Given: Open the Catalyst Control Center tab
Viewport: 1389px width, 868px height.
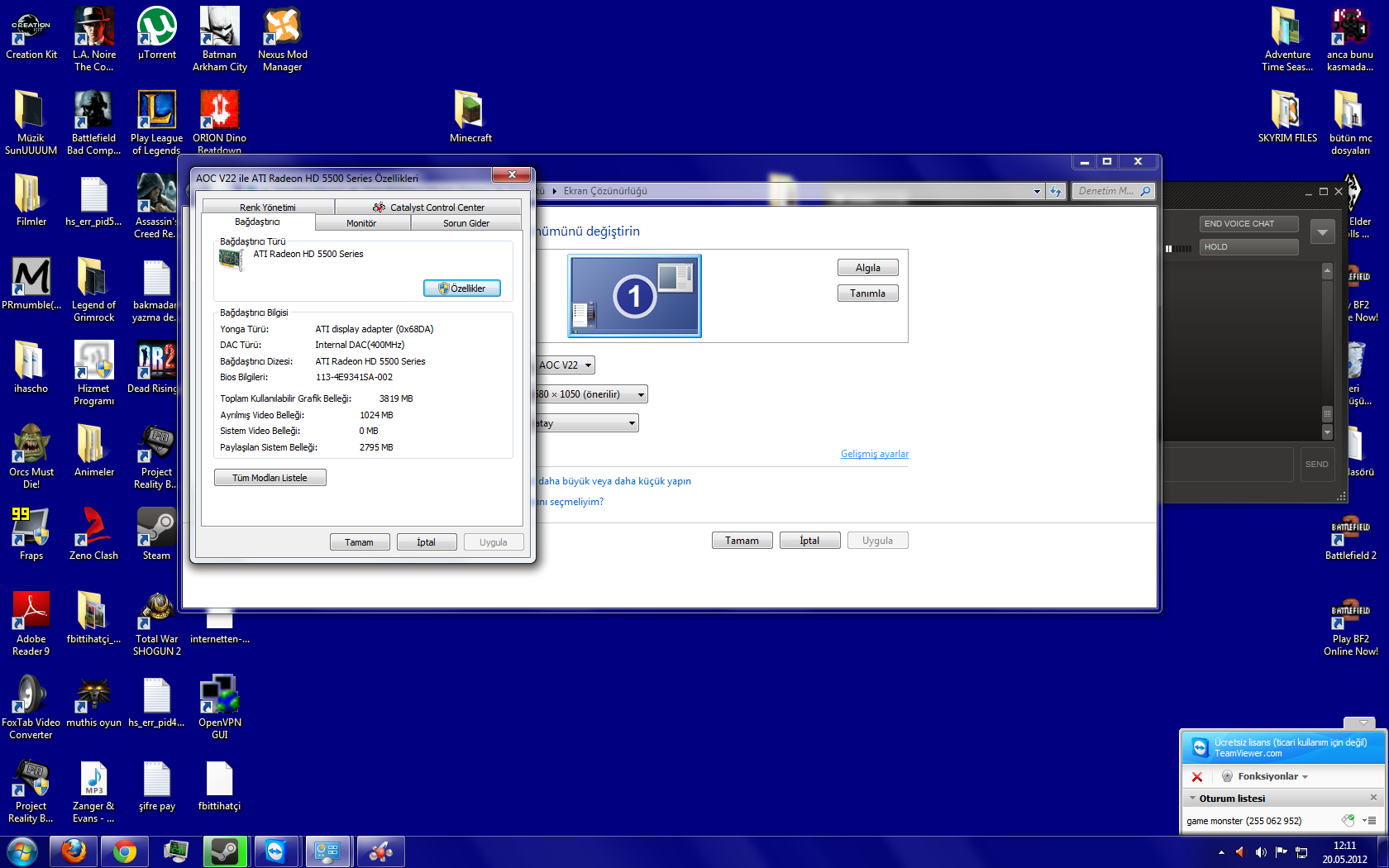Looking at the screenshot, I should point(428,207).
